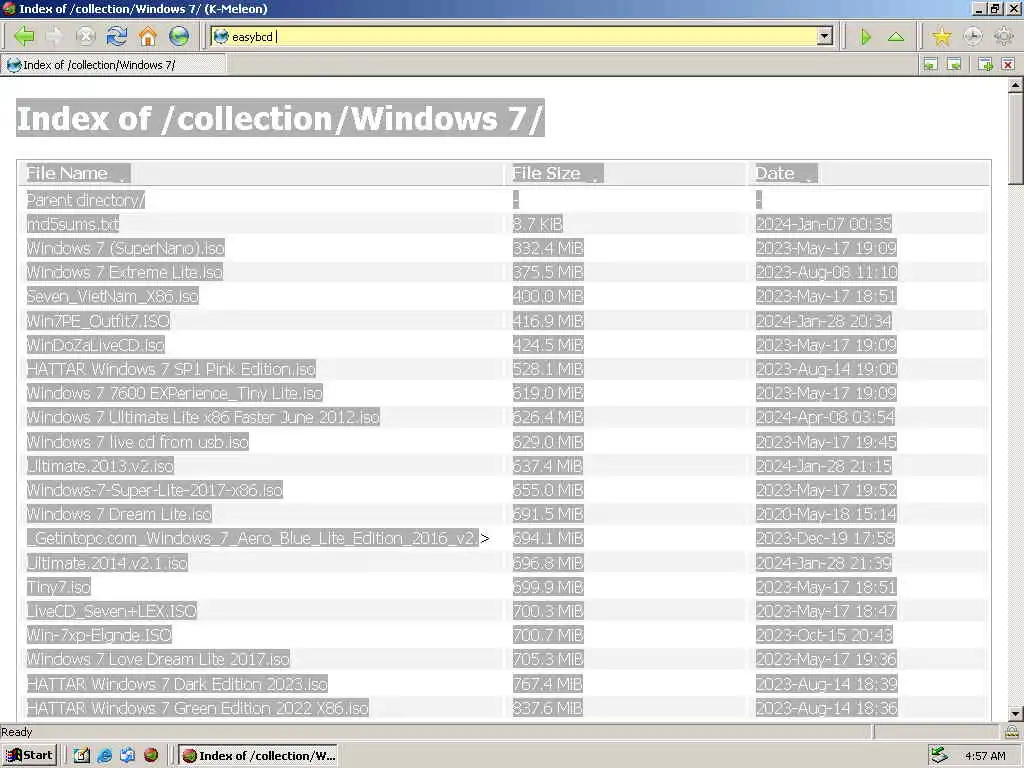Sort by File Name column arrow

pos(122,176)
